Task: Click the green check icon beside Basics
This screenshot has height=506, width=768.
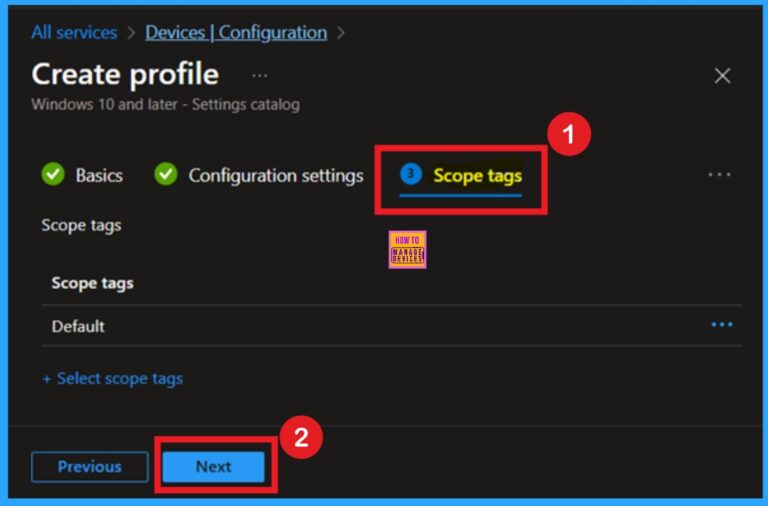Action: pos(53,174)
